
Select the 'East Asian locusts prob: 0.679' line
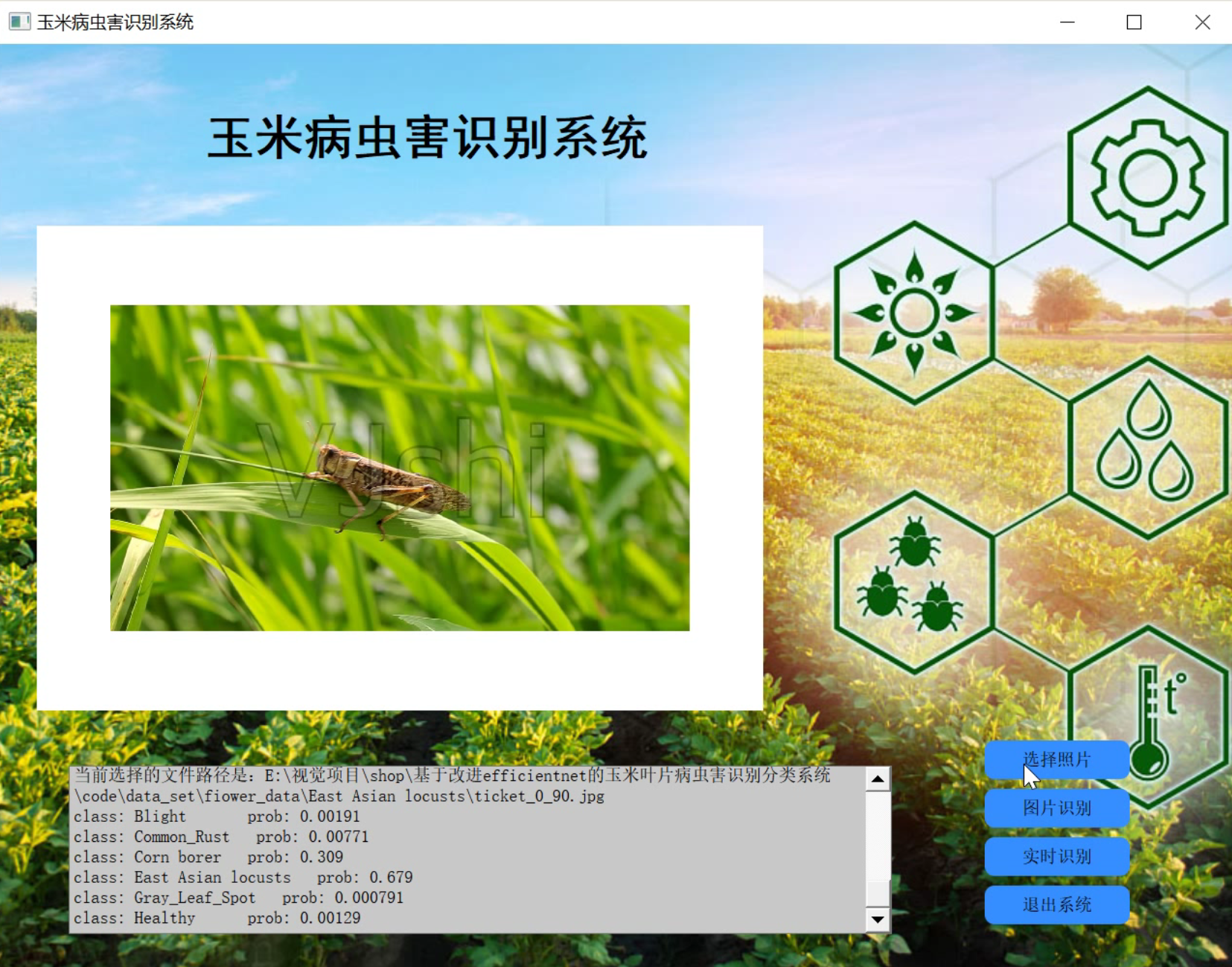[x=243, y=877]
